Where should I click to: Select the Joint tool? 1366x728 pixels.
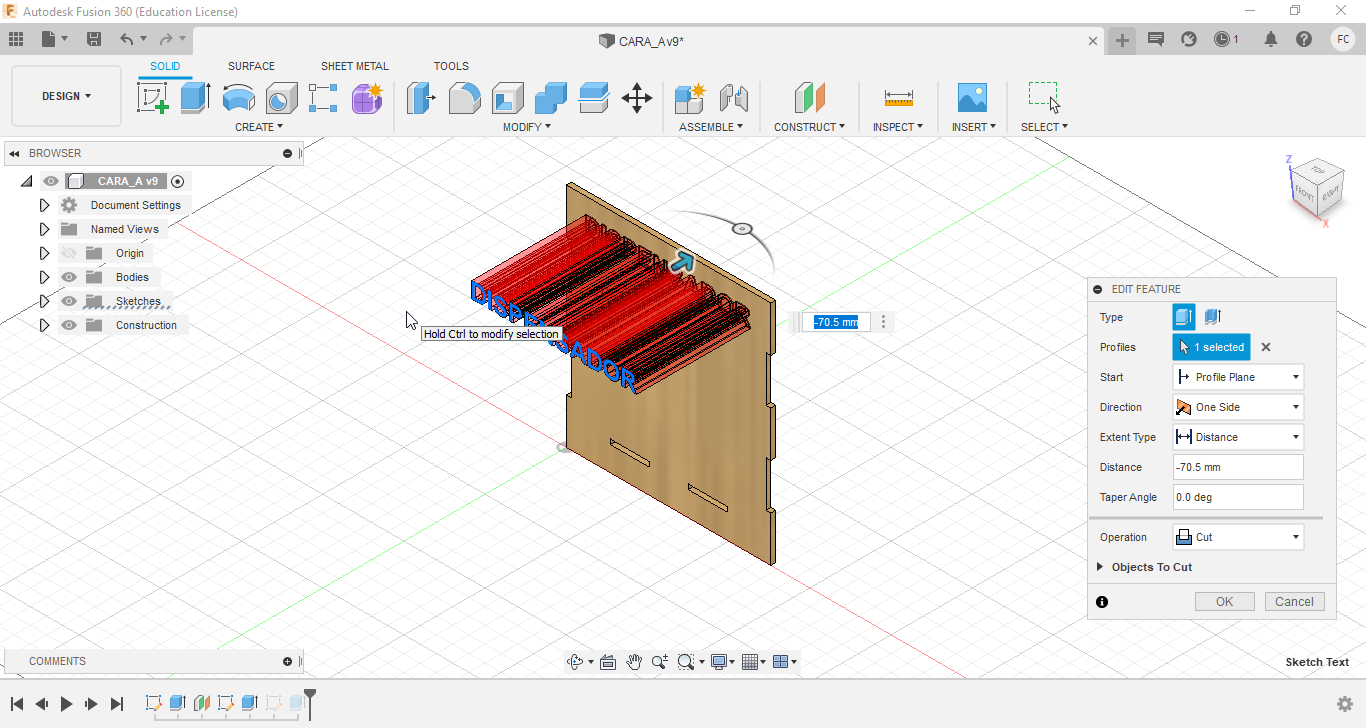click(x=733, y=98)
